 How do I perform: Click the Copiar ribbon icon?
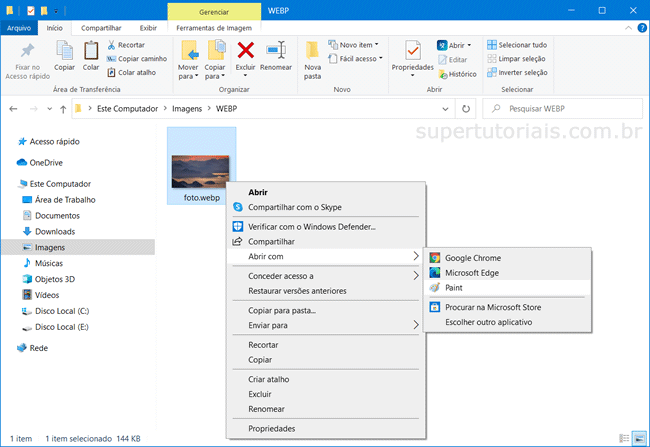[65, 50]
